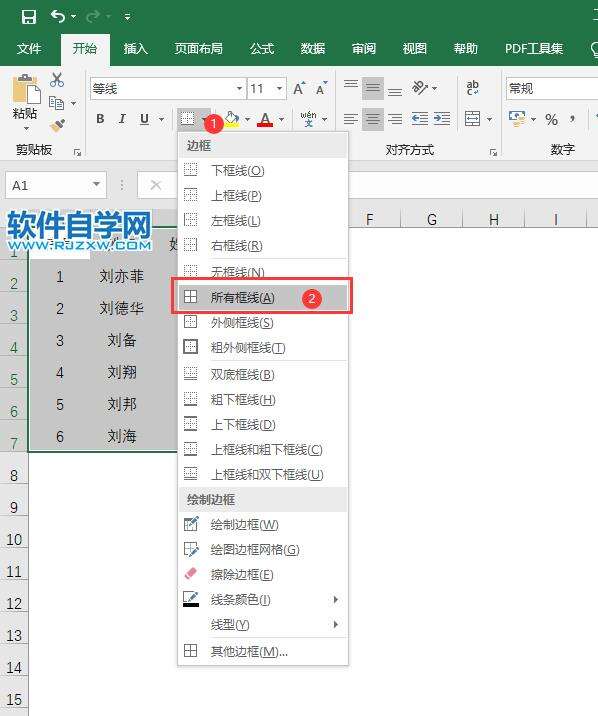This screenshot has height=716, width=598.
Task: Align text to vertical middle
Action: point(372,88)
